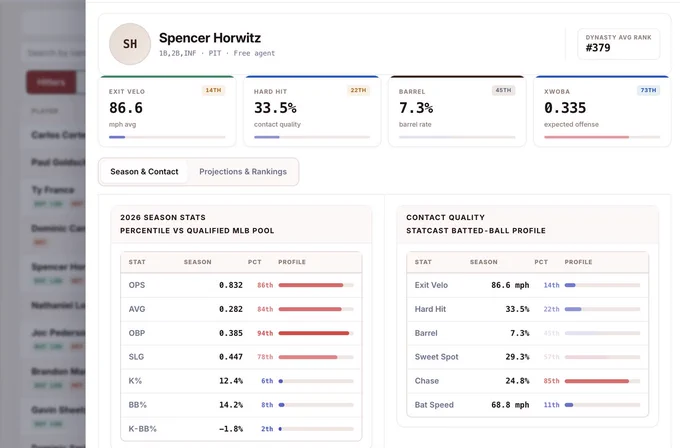Click the player name Spencer Horwitz
The height and width of the screenshot is (448, 680).
pos(210,38)
